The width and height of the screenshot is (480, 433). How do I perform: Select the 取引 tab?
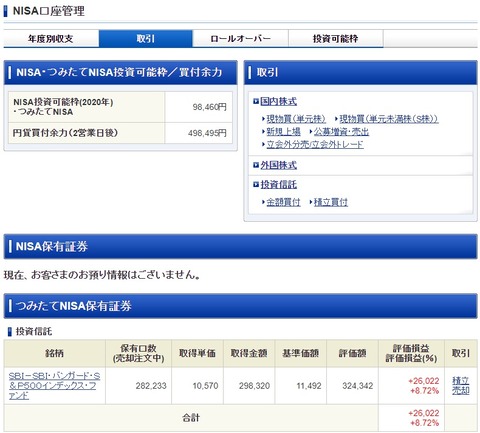(146, 39)
